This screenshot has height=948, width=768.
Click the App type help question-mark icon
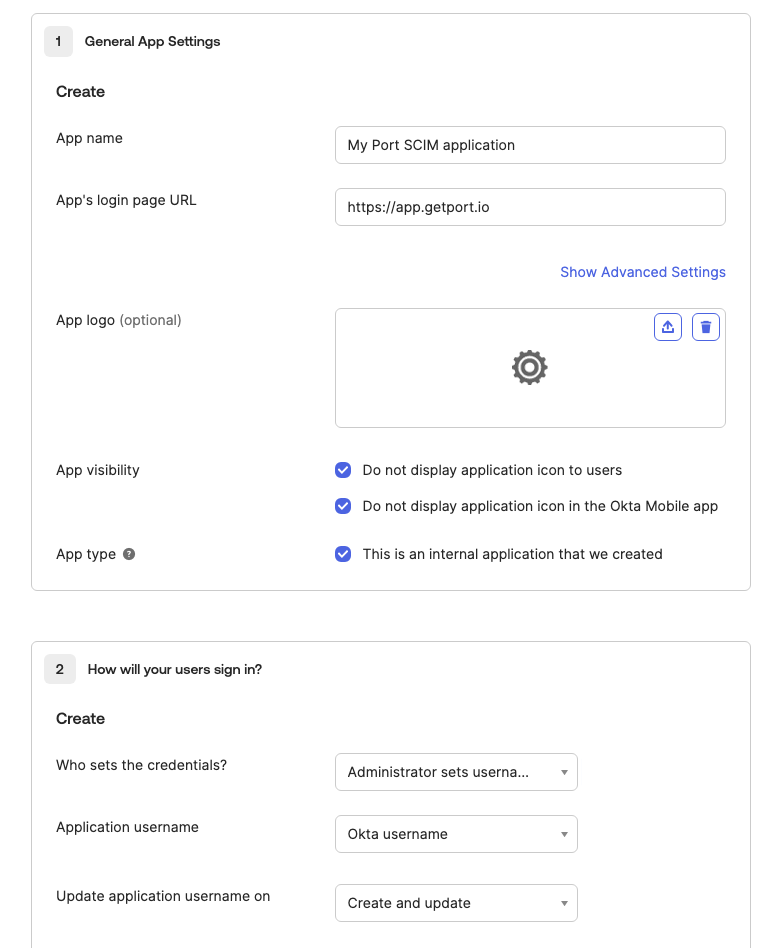[x=129, y=554]
